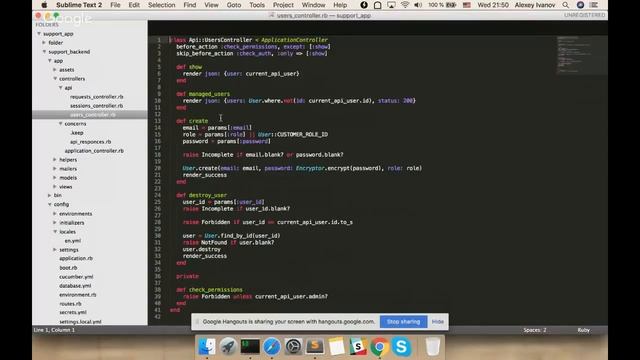Expand the bin folder
Screen dimensions: 640x360
pos(49,196)
